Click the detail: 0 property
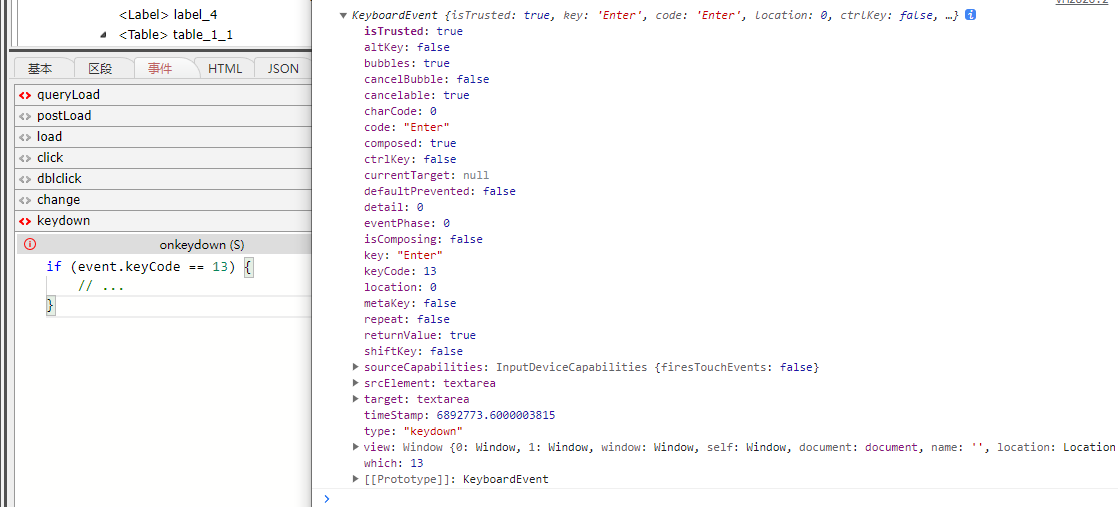 click(x=394, y=207)
